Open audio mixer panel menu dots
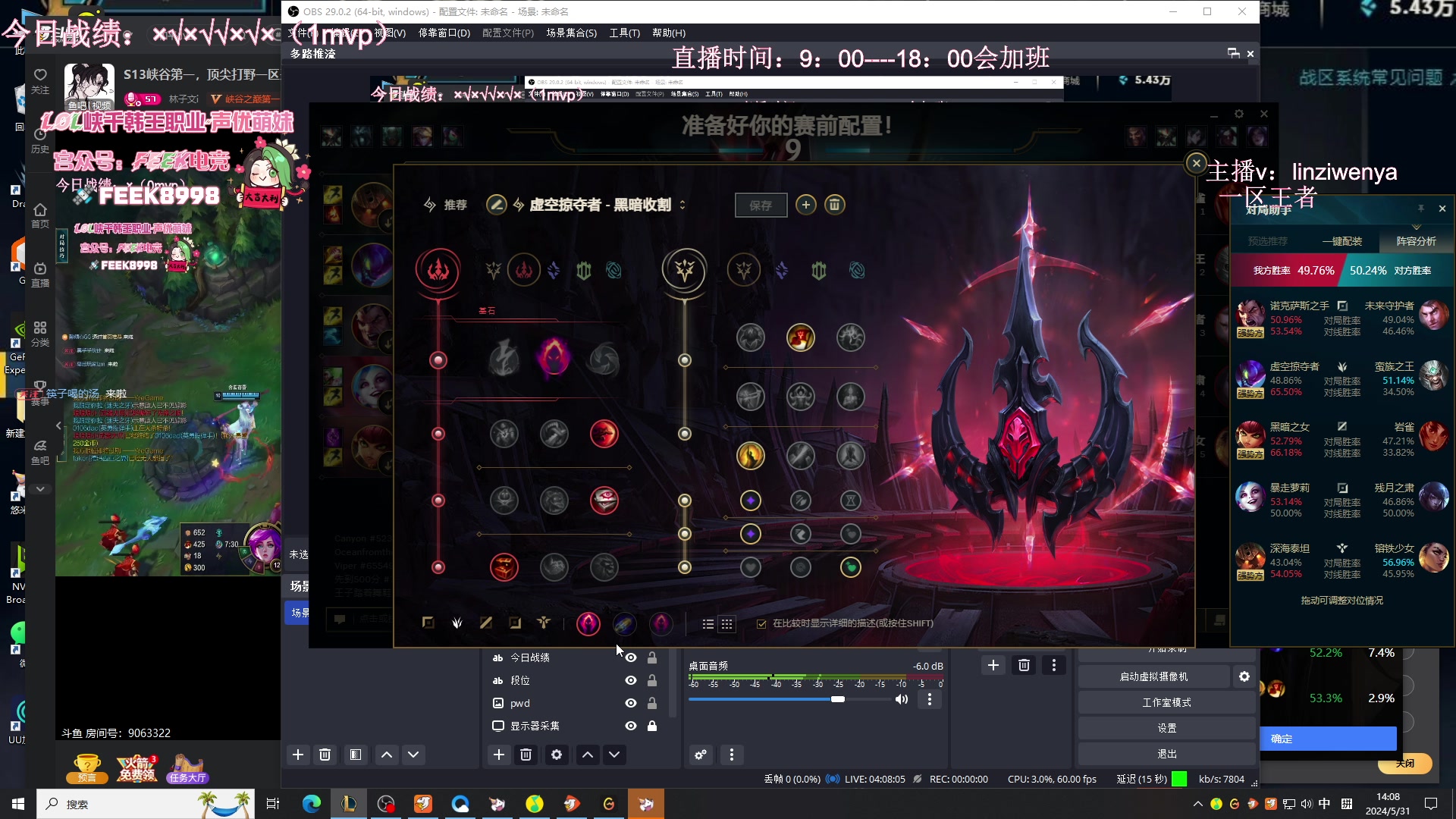Viewport: 1456px width, 819px height. 732,755
